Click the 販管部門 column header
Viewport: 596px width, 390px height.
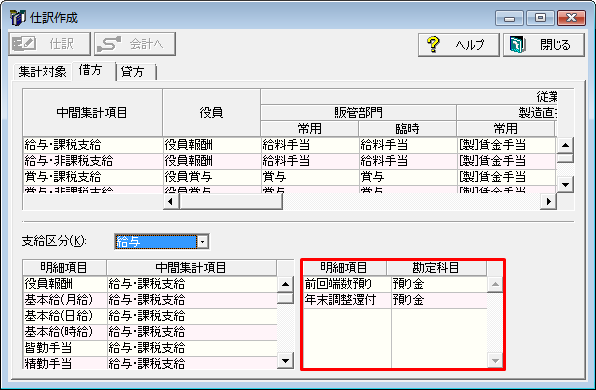coord(358,113)
